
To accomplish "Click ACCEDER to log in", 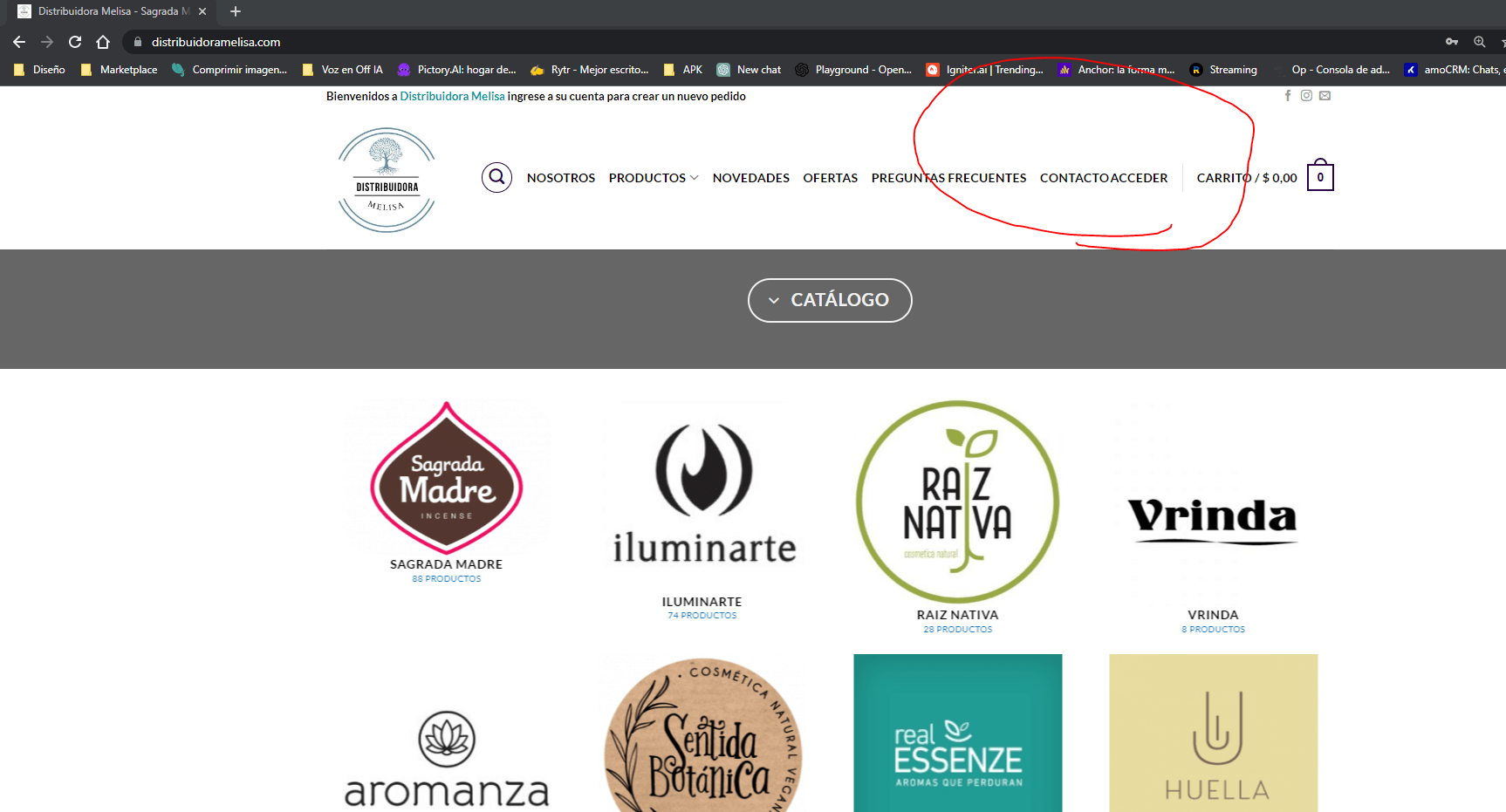I will click(1139, 178).
